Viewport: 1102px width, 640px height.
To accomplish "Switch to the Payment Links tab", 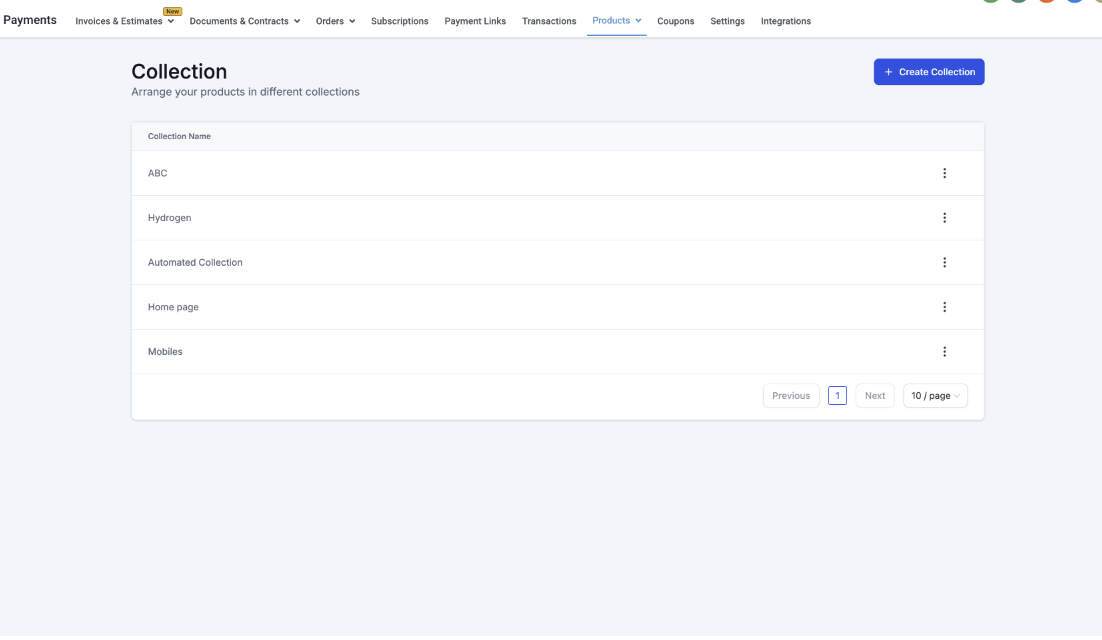I will click(x=475, y=21).
